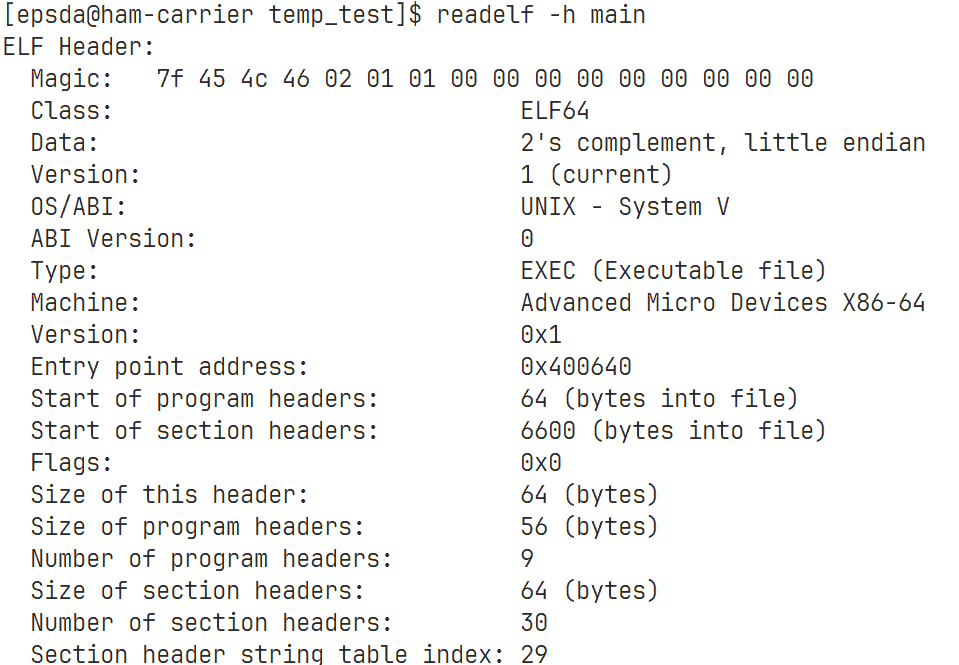Click the Size of this header label

[169, 494]
